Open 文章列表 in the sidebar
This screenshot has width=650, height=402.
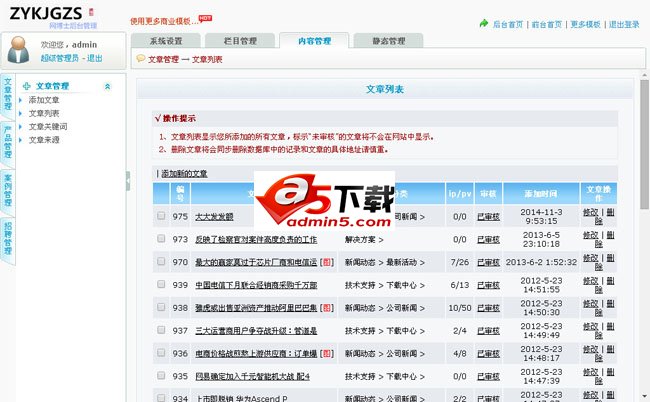pyautogui.click(x=44, y=113)
